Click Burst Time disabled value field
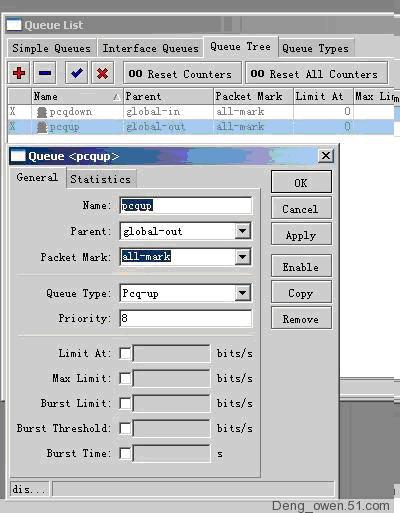Viewport: 400px width, 513px height. pos(171,453)
